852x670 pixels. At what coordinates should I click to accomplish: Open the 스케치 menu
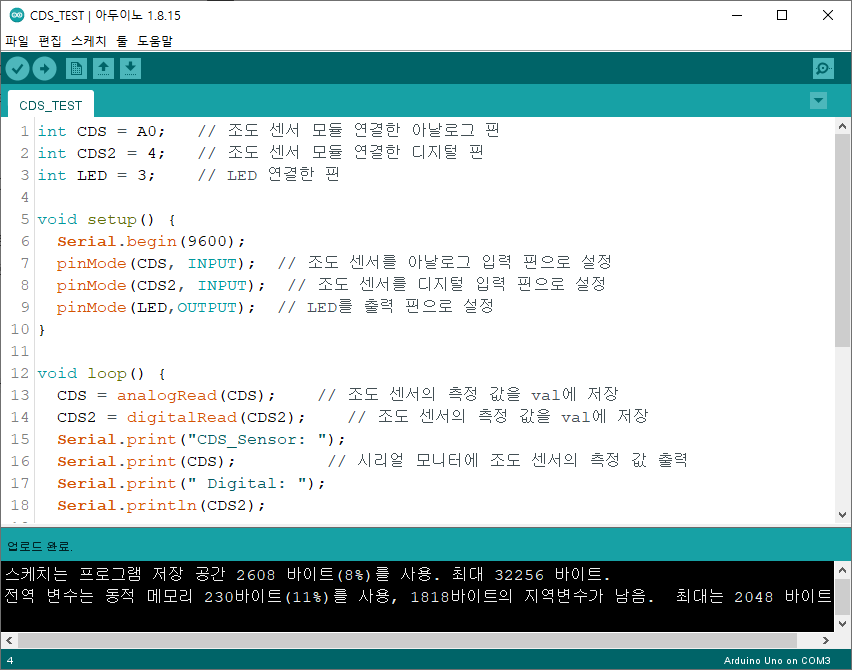click(x=89, y=41)
